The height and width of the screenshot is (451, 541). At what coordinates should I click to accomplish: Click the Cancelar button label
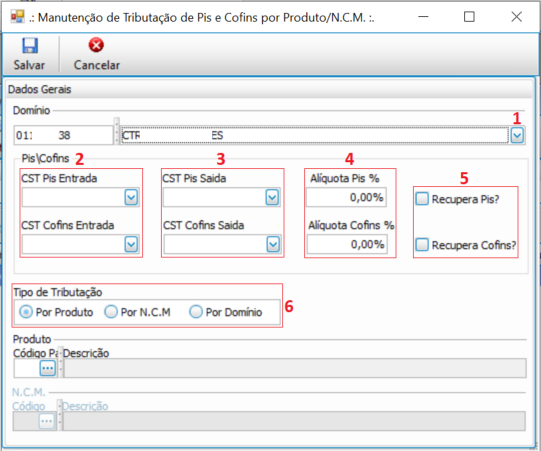(97, 65)
